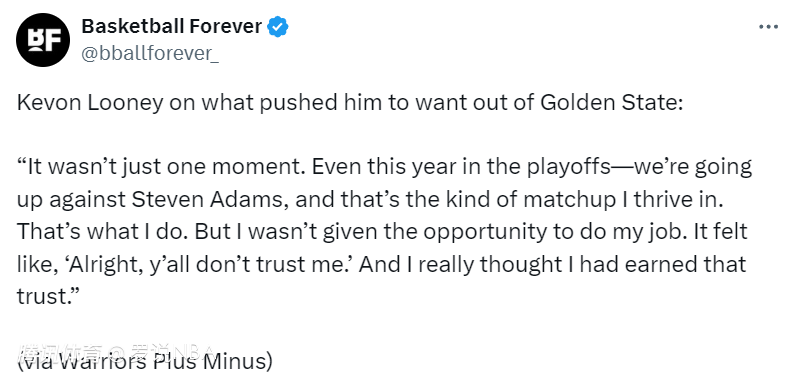Open the BF profile avatar
The width and height of the screenshot is (801, 379).
click(x=43, y=40)
